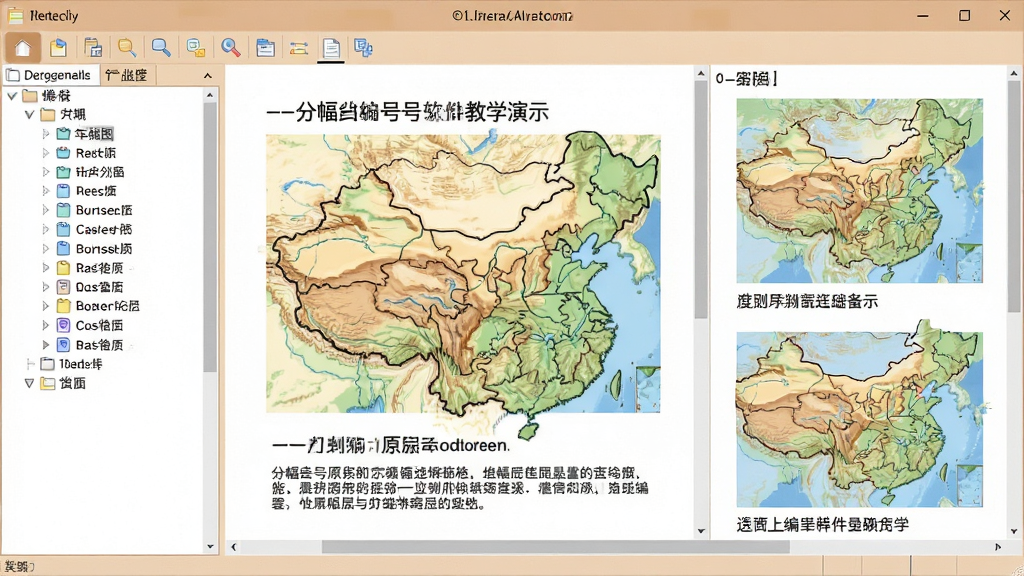
Task: Click the app icon in the title bar
Action: click(16, 15)
